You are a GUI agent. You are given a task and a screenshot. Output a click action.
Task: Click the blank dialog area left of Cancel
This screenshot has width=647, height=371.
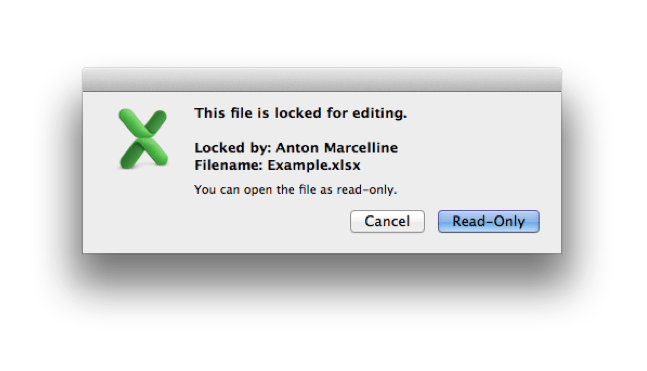tap(268, 222)
